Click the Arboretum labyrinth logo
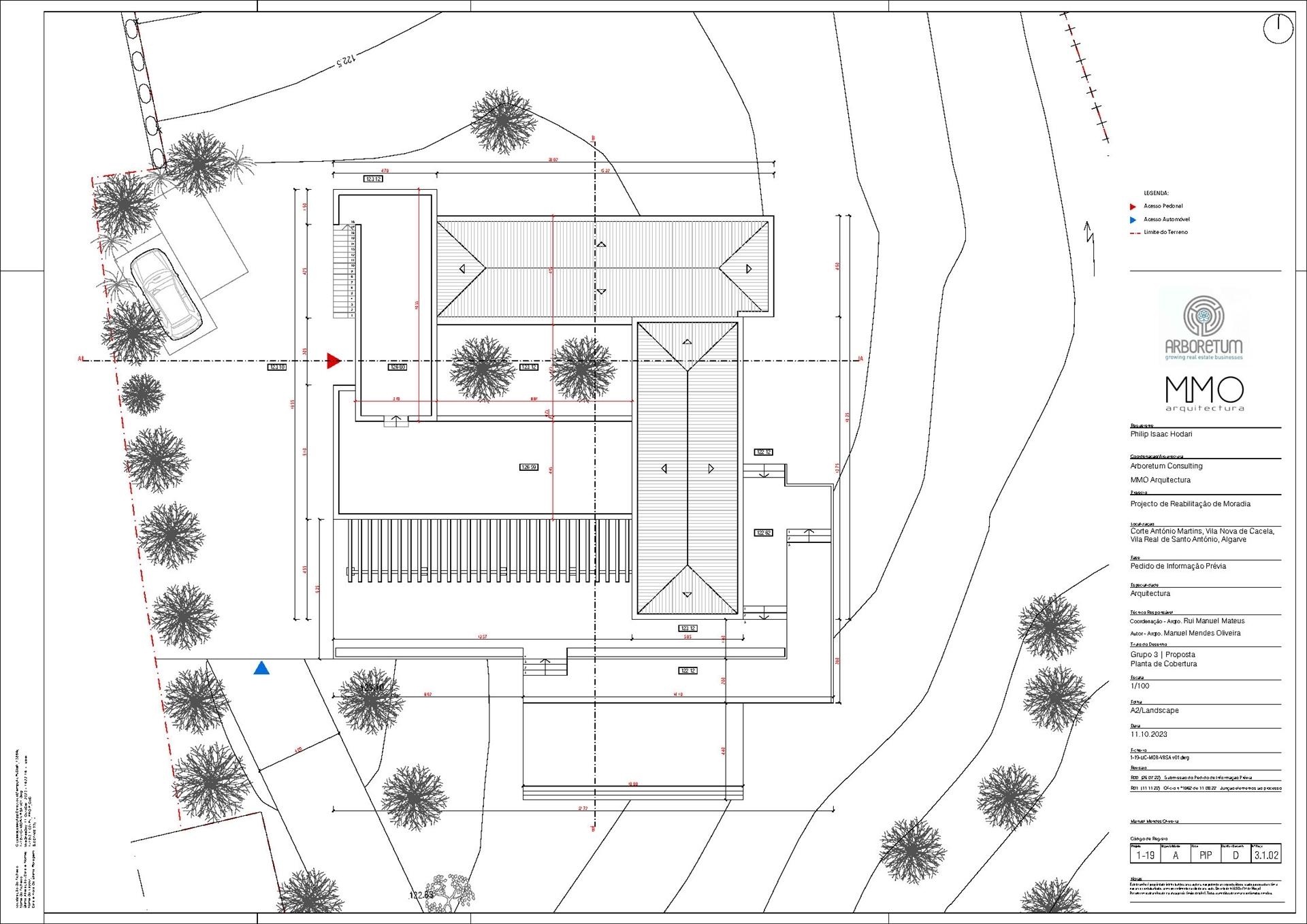Viewport: 1307px width, 924px height. (x=1204, y=316)
